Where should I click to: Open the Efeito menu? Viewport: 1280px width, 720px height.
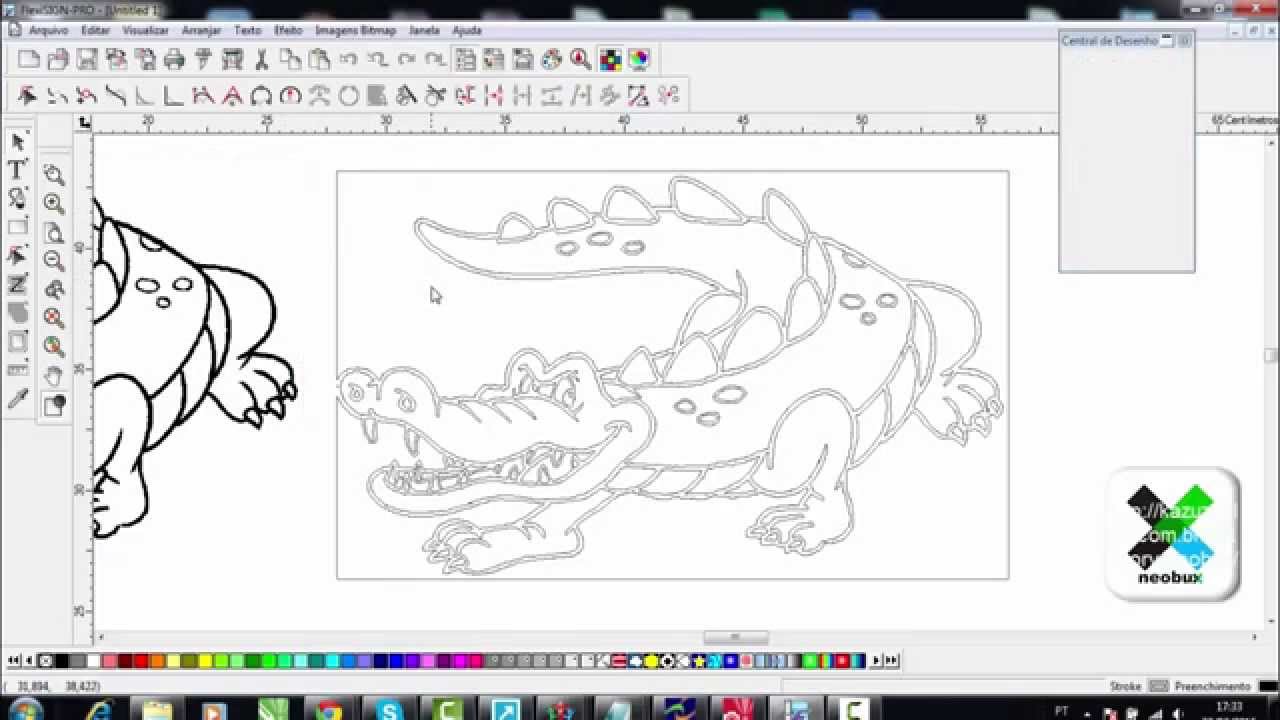(x=288, y=30)
